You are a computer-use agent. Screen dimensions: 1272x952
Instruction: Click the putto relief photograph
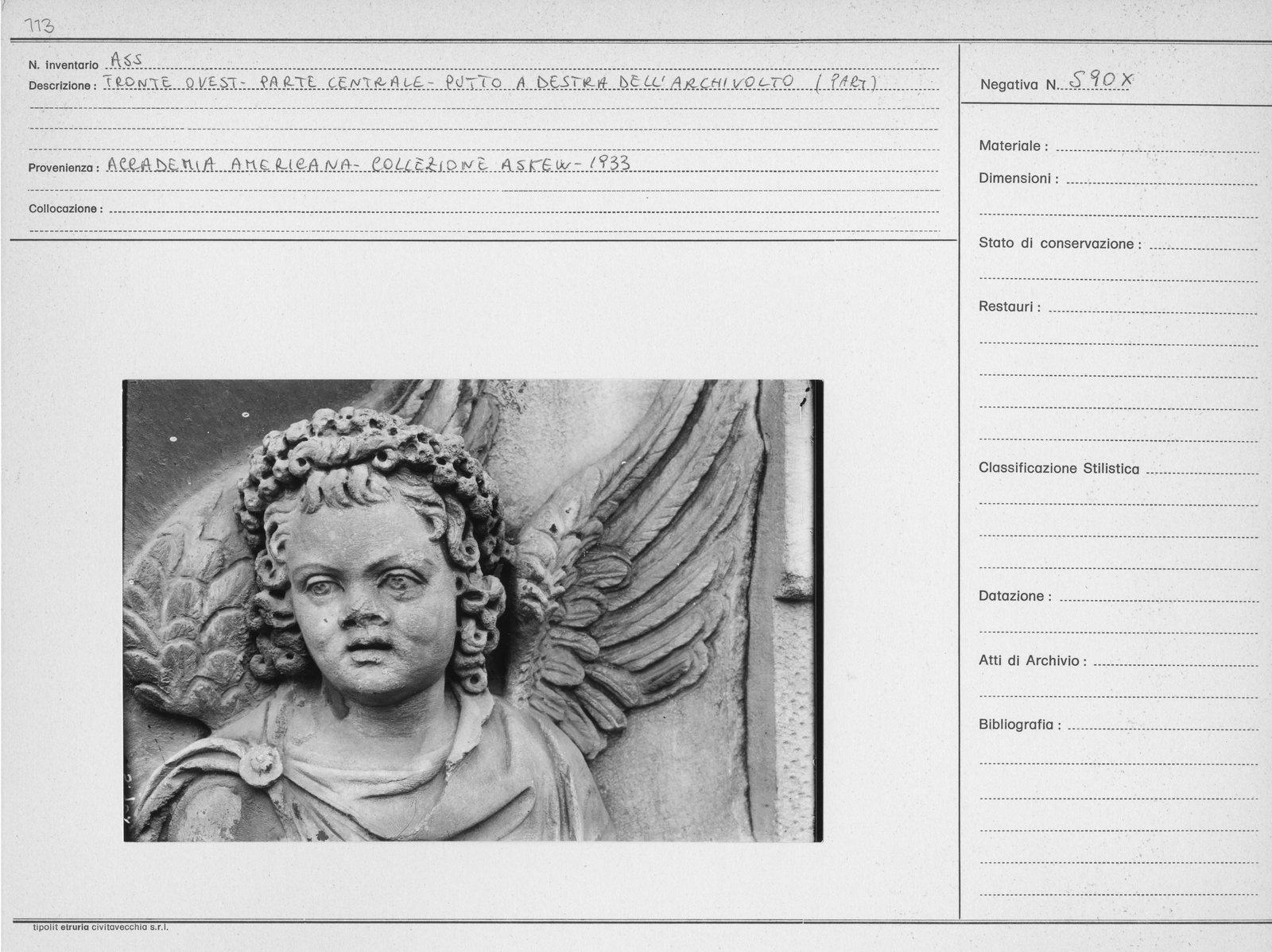[473, 610]
